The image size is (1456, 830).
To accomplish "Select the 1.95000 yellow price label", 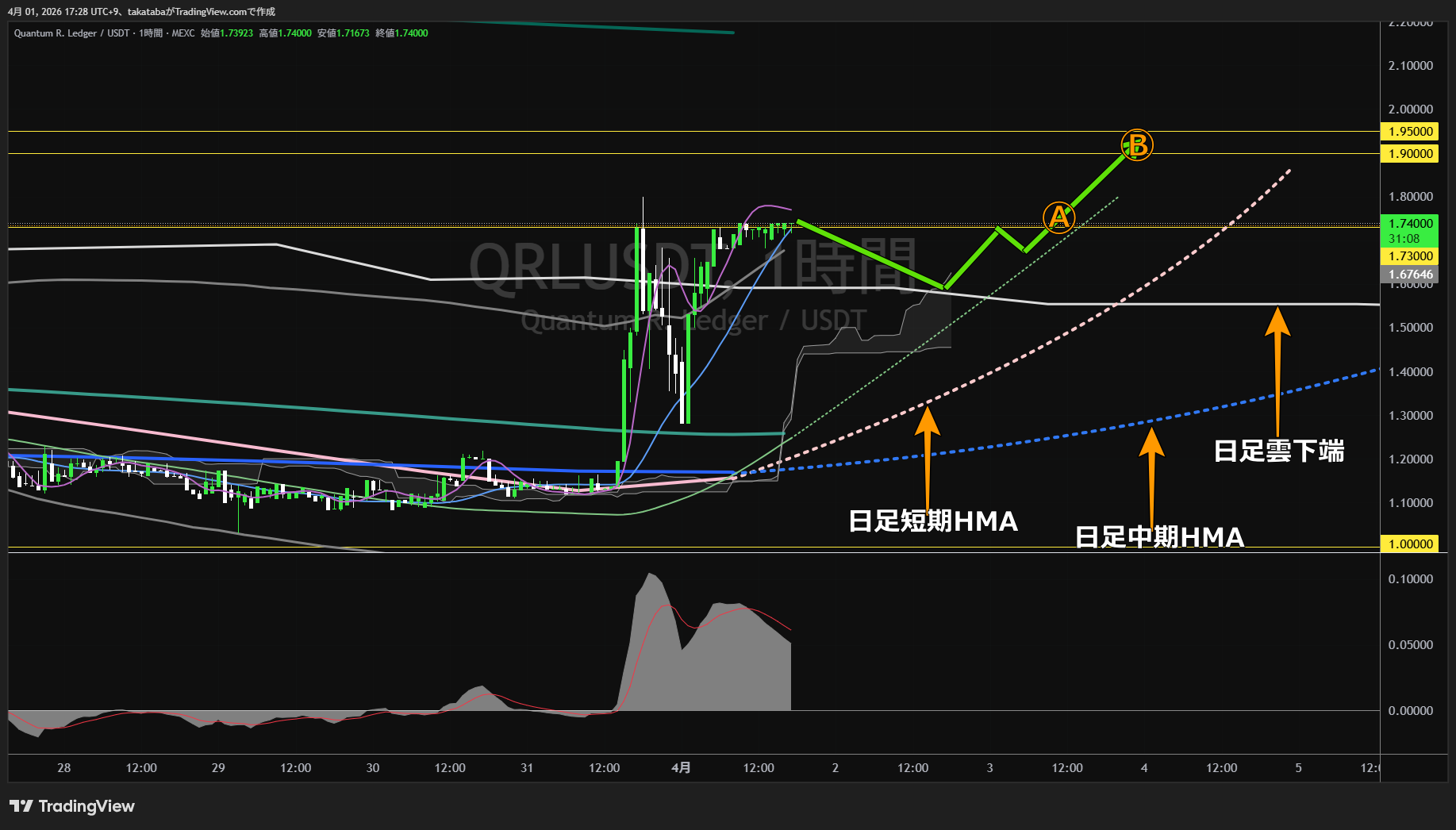I will (1410, 132).
